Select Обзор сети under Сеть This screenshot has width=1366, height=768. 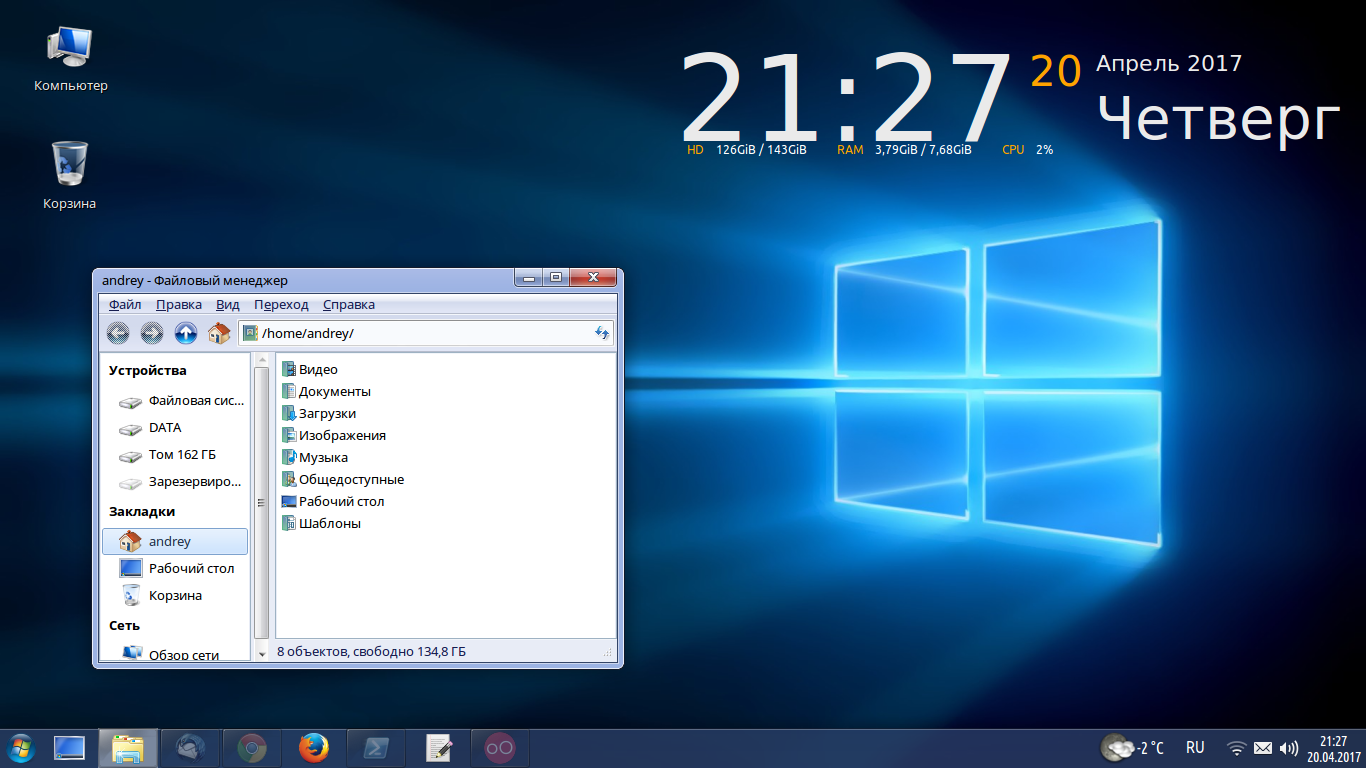pyautogui.click(x=175, y=654)
